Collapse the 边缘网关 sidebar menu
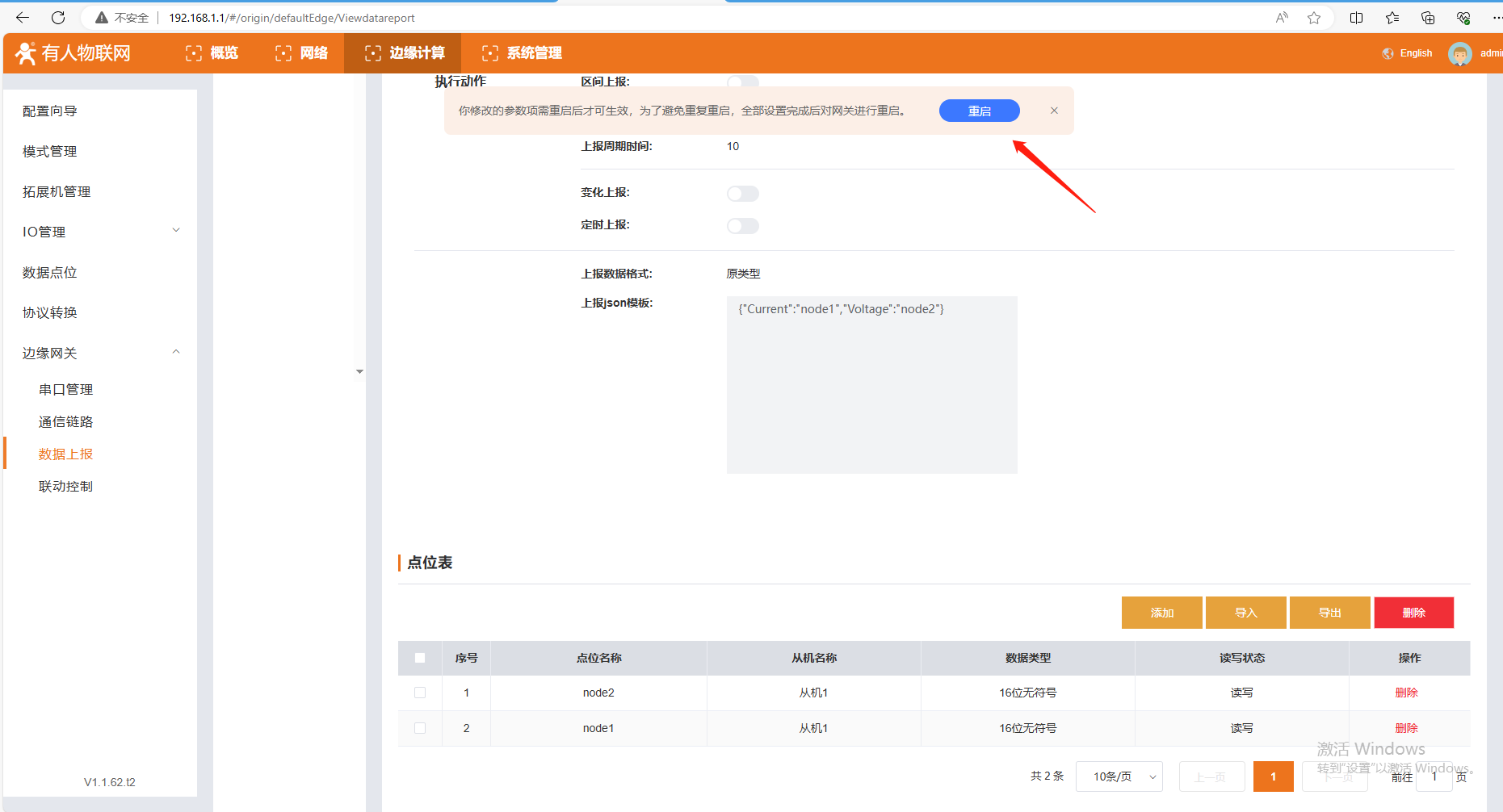 (176, 353)
